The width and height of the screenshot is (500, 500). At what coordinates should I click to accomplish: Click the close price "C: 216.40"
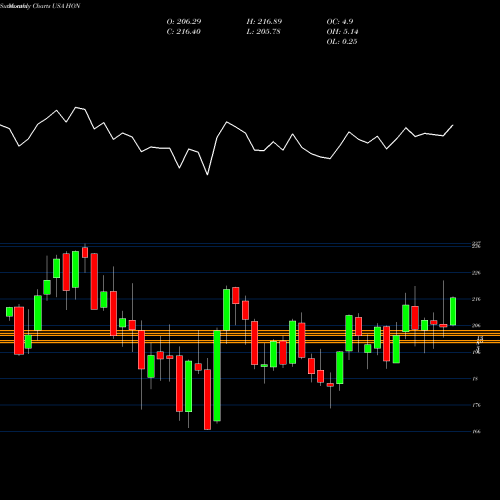click(x=183, y=32)
